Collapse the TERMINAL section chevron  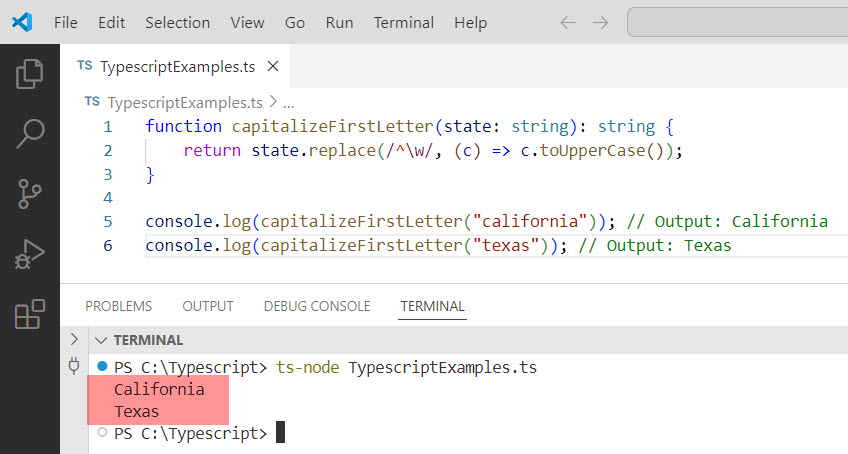pos(101,340)
